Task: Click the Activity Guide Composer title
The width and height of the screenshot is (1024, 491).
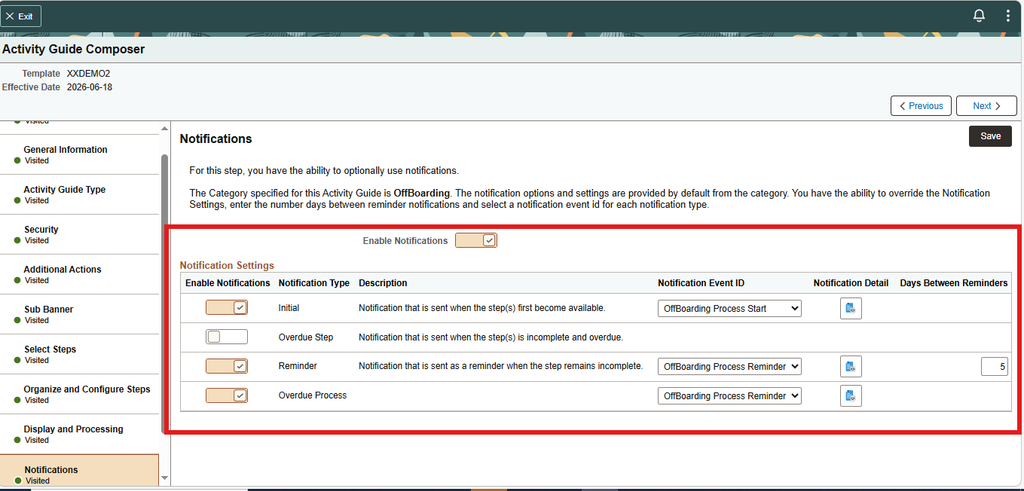Action: click(74, 49)
